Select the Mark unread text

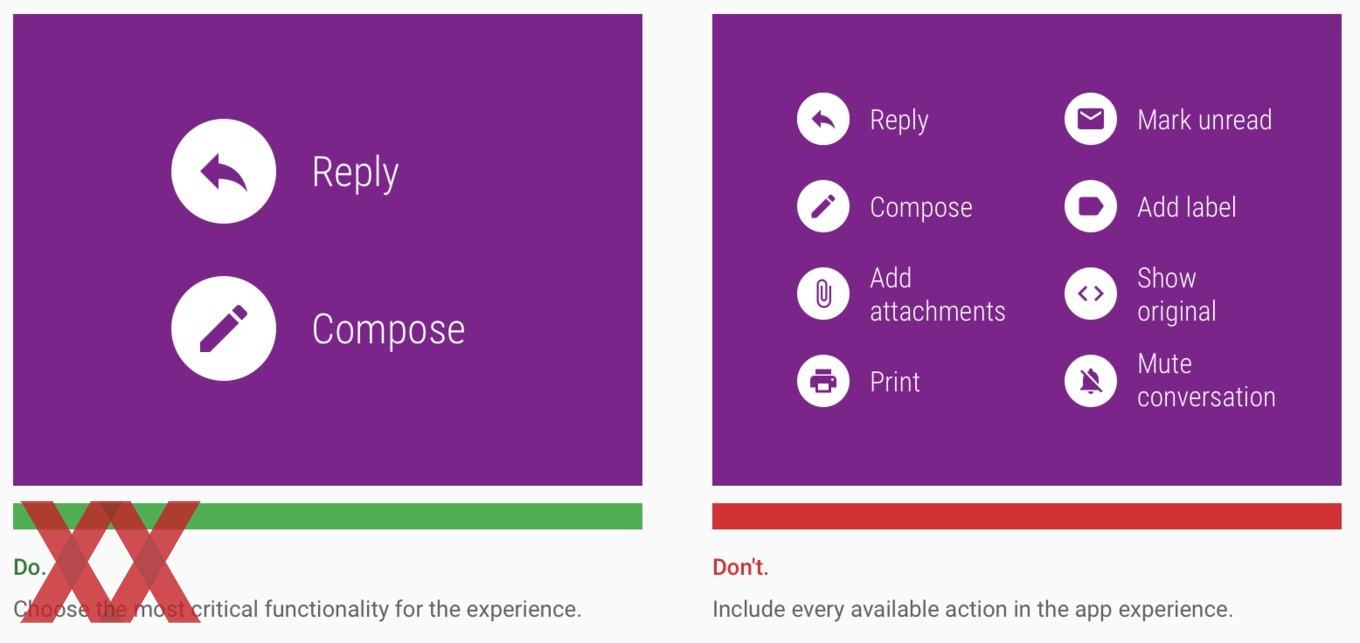click(x=1204, y=120)
